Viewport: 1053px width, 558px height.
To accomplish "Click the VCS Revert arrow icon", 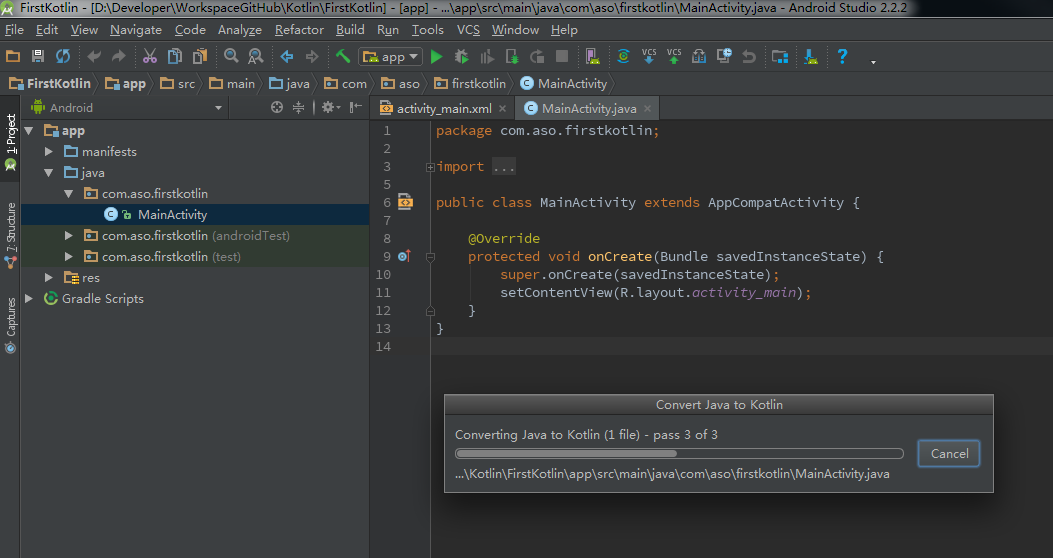I will coord(749,56).
